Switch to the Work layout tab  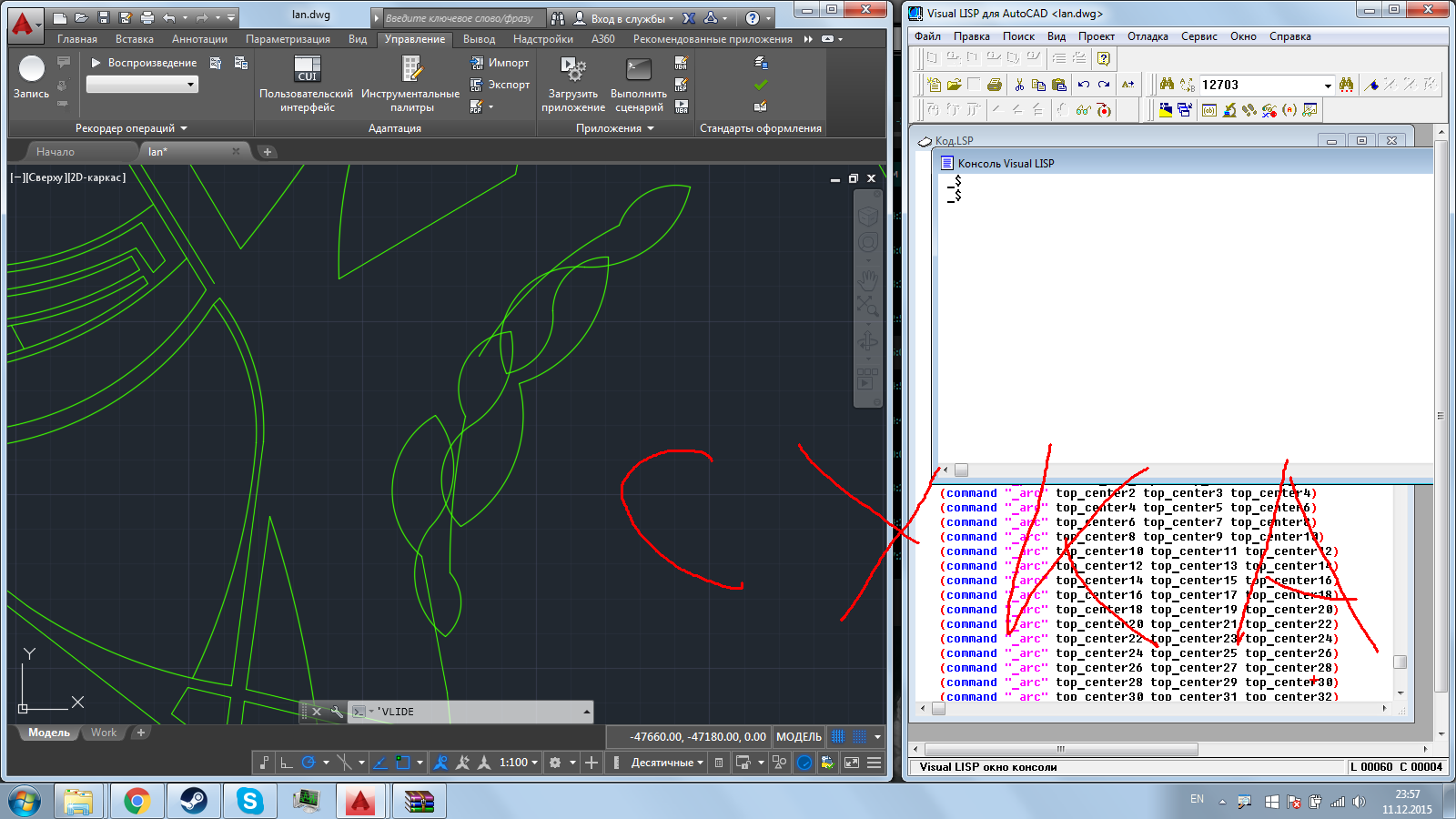point(104,733)
